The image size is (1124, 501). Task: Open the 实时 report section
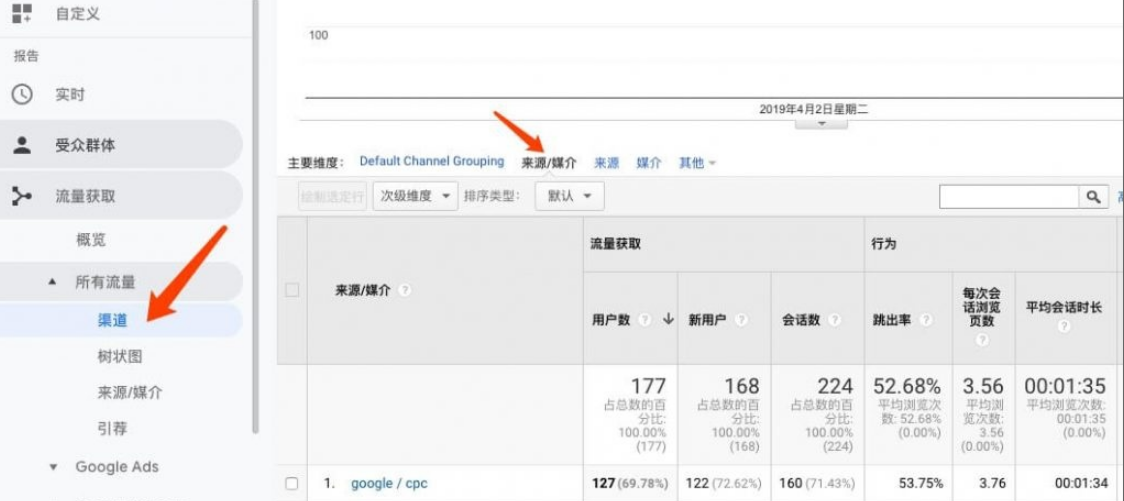(70, 95)
